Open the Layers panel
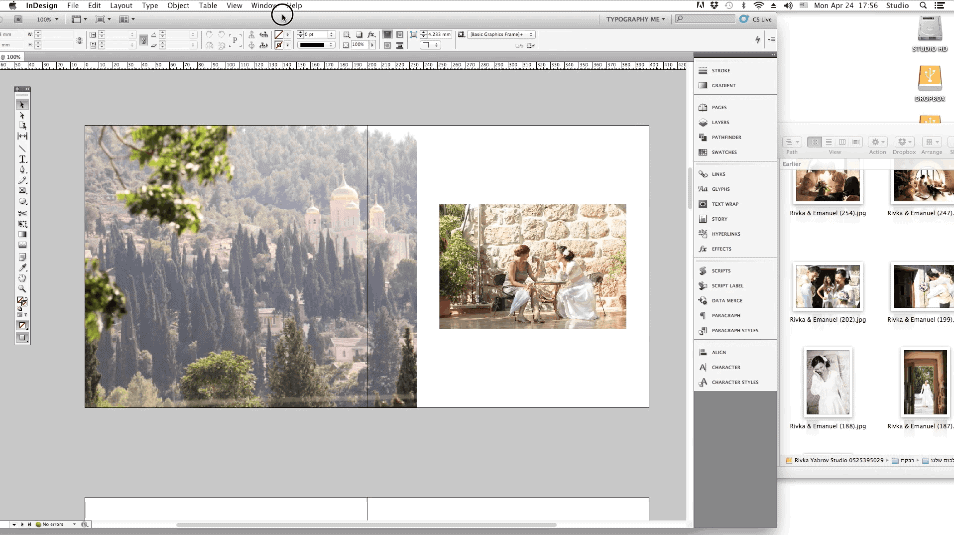 720,122
